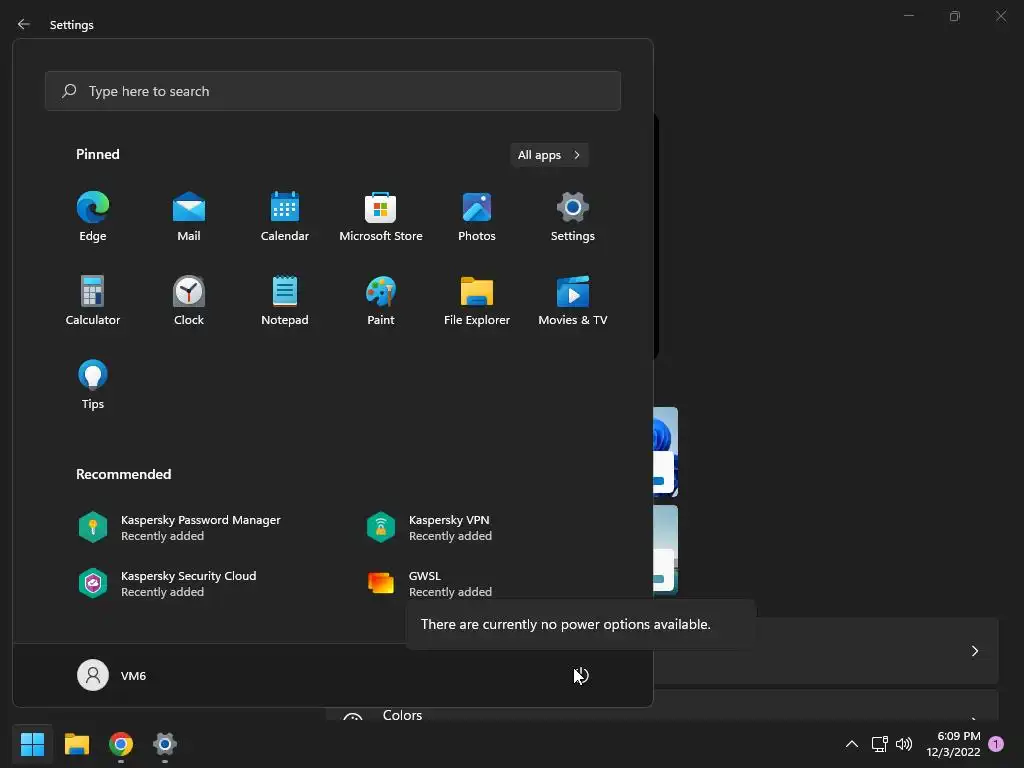Launch the Photos app

tap(477, 217)
